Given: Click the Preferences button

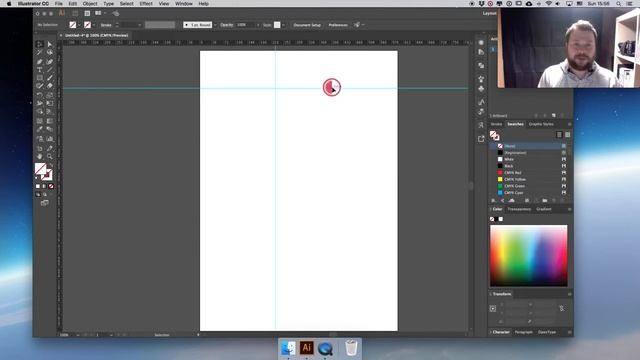Looking at the screenshot, I should (338, 25).
